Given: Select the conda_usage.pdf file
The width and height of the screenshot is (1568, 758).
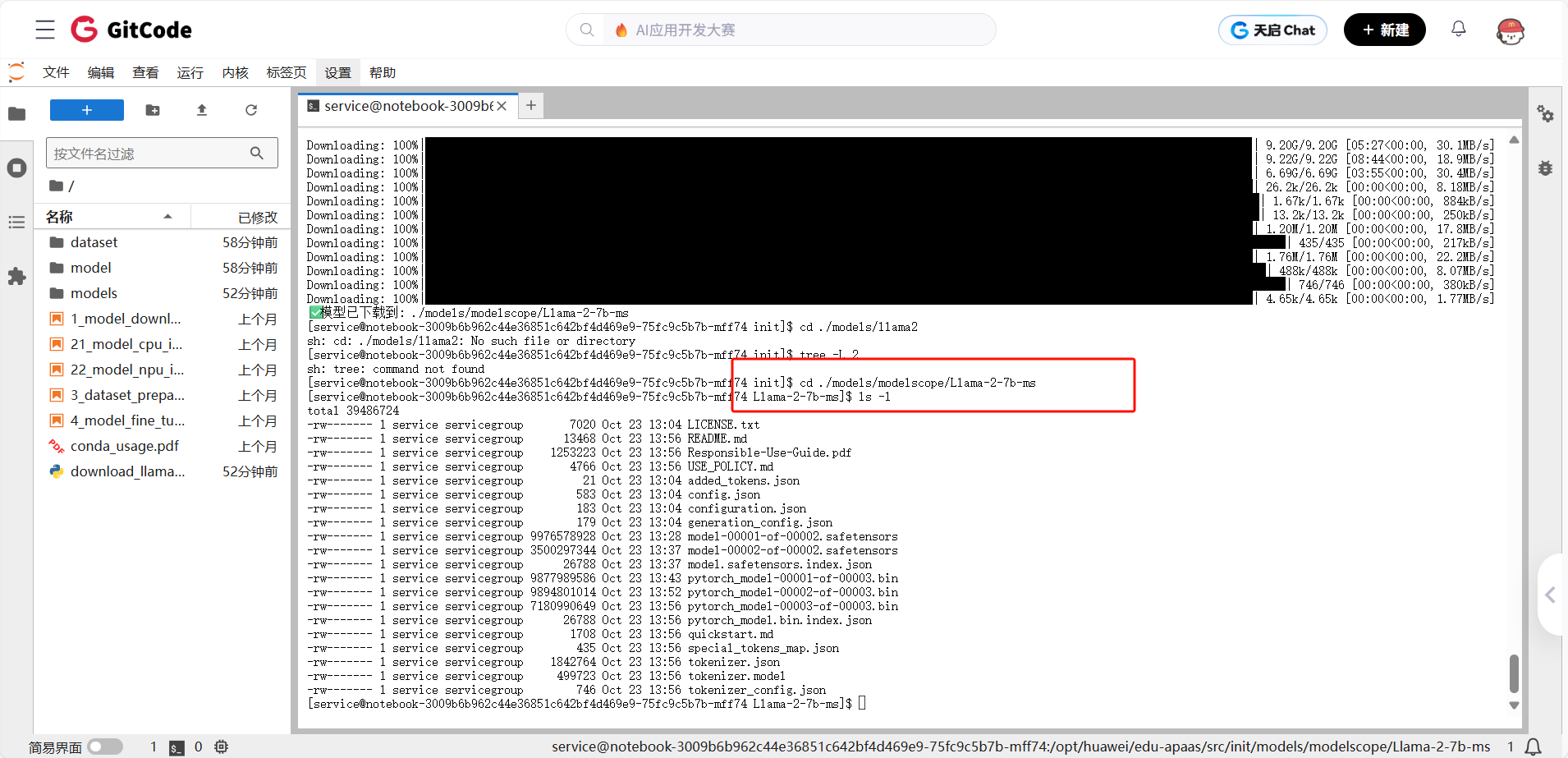Looking at the screenshot, I should tap(163, 446).
